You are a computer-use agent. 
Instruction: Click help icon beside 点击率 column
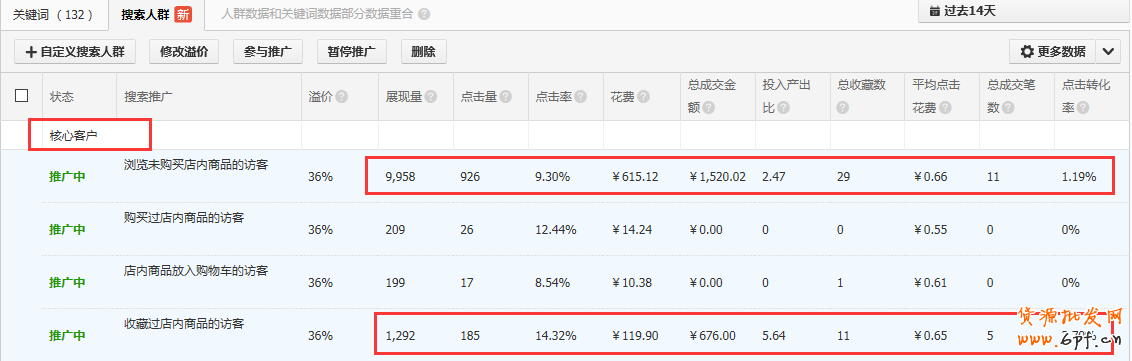click(581, 97)
